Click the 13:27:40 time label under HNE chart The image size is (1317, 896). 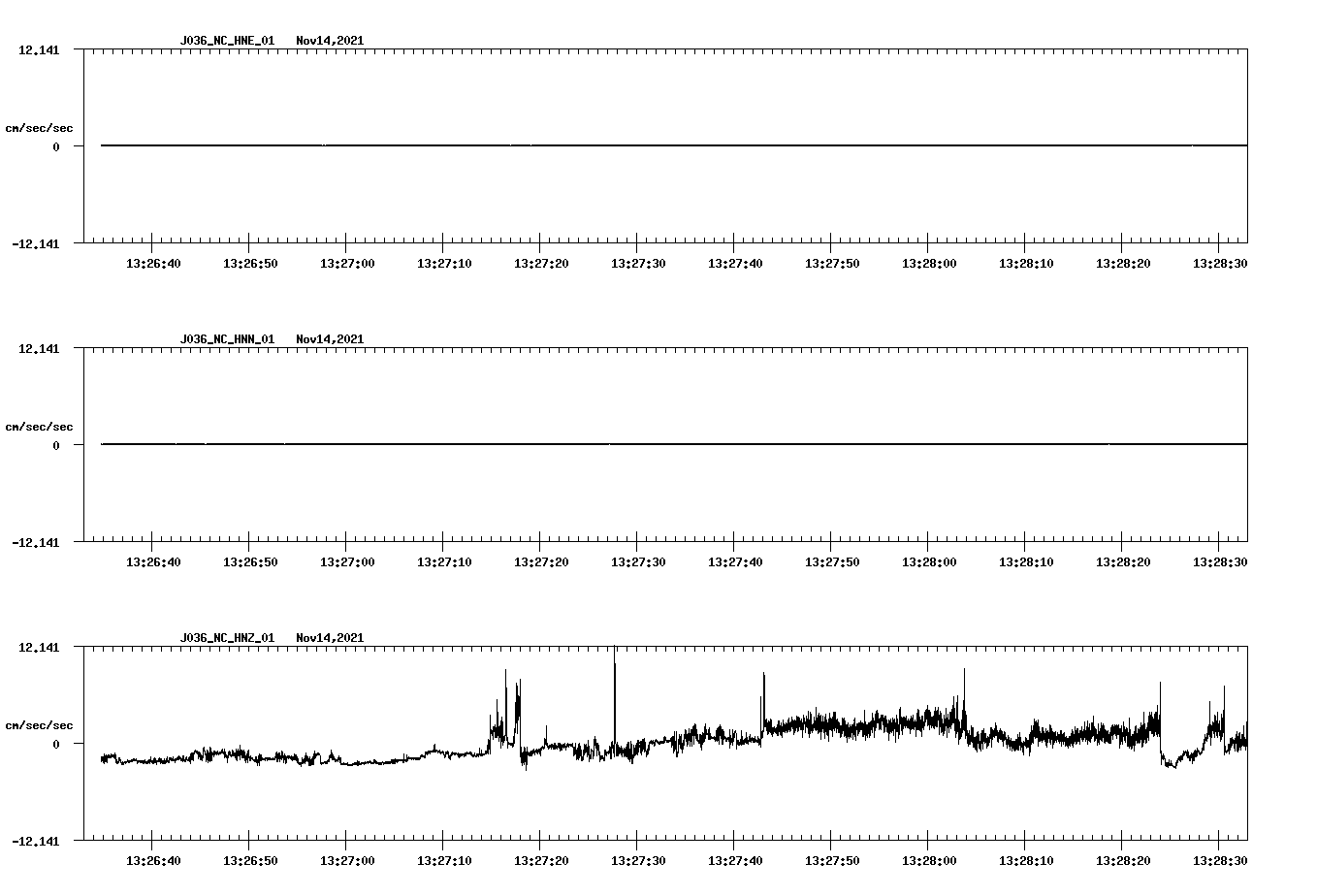point(735,263)
